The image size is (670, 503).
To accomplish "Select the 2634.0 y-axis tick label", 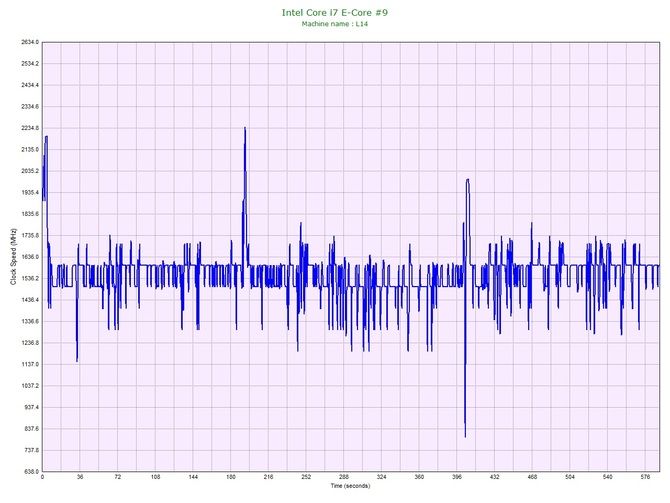I will click(30, 42).
